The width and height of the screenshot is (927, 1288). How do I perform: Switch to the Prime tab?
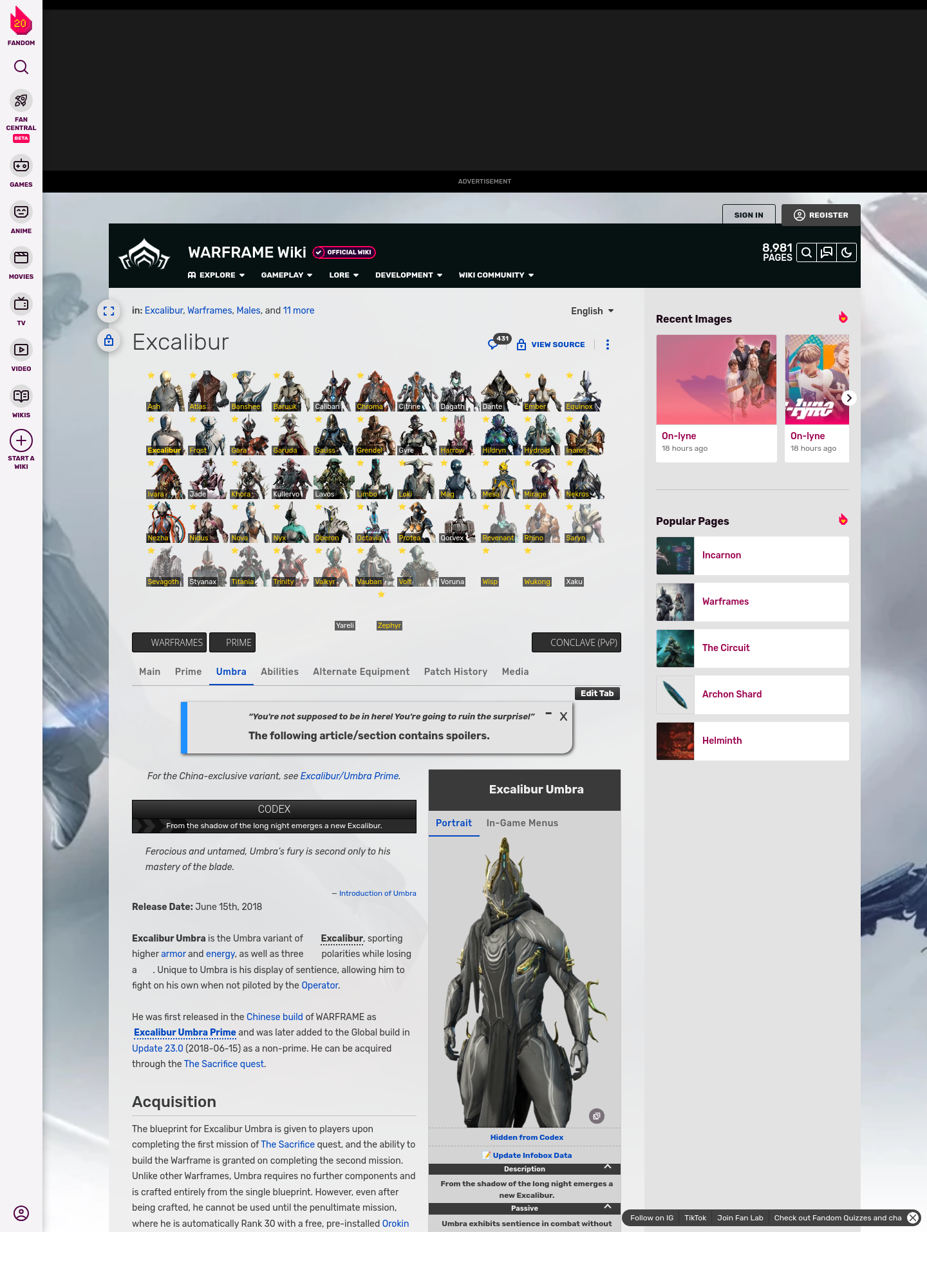click(189, 672)
